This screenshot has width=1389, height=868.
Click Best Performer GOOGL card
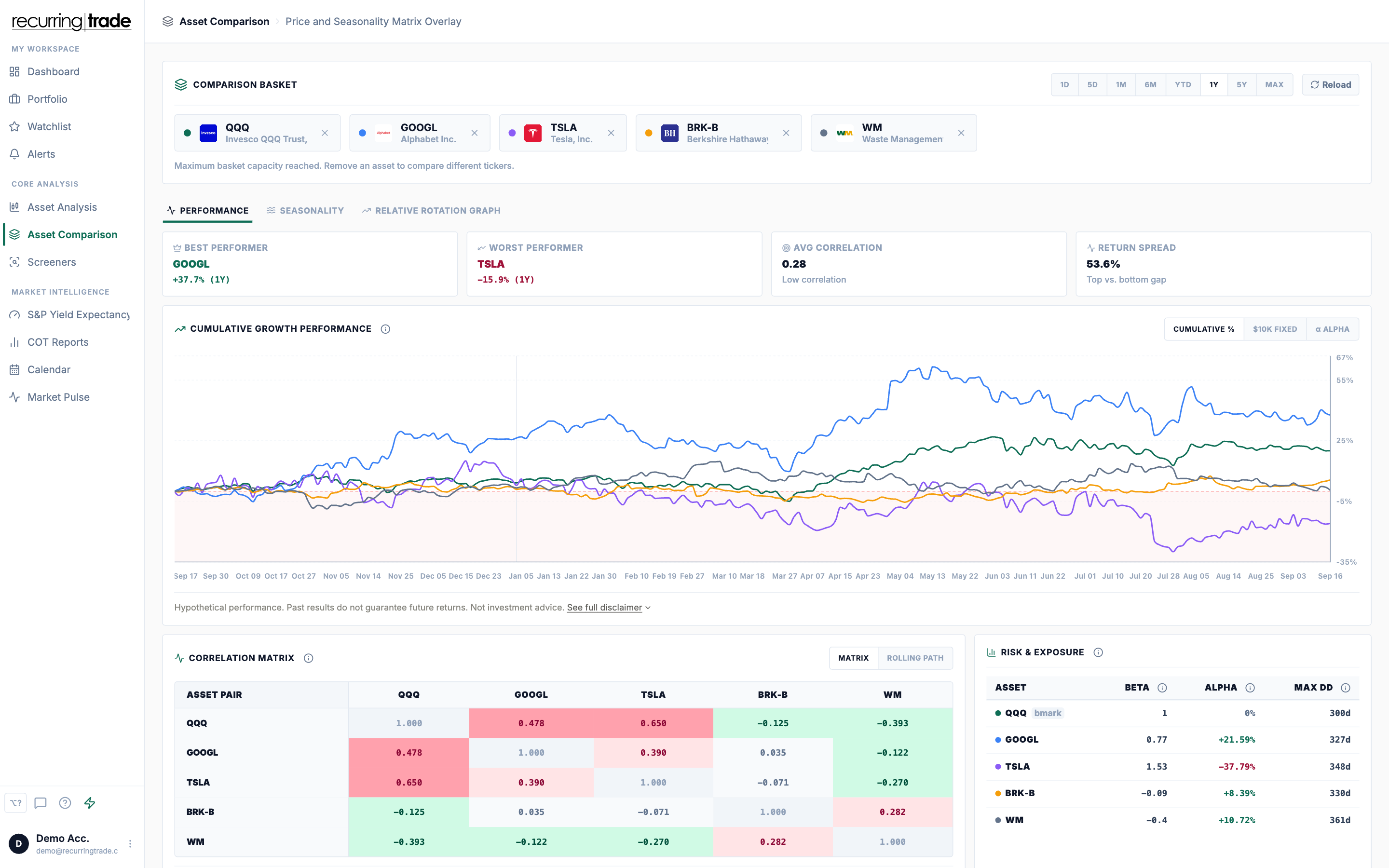pyautogui.click(x=310, y=264)
